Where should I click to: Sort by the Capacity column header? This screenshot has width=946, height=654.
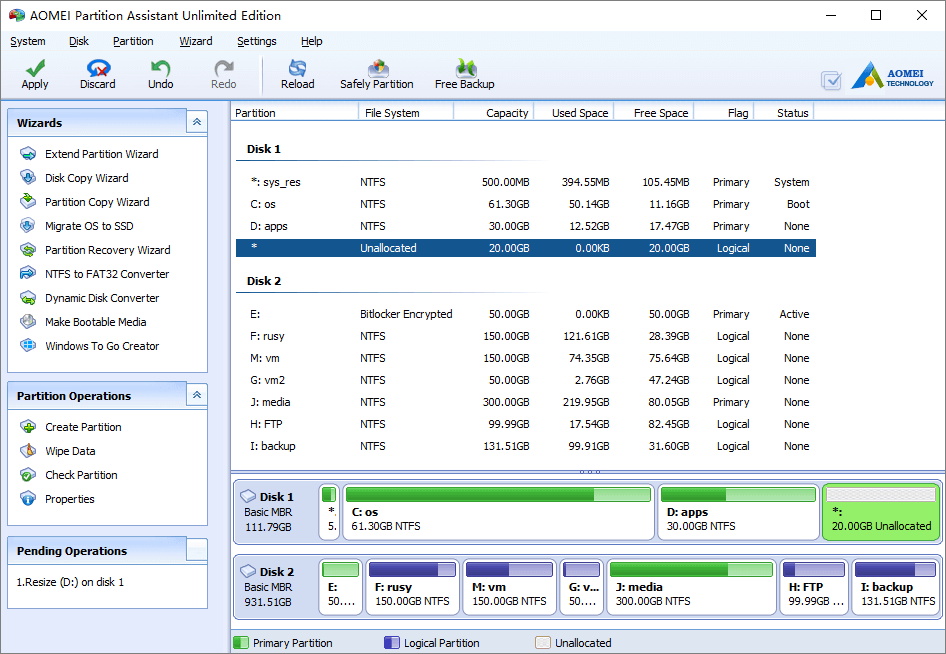click(x=494, y=113)
